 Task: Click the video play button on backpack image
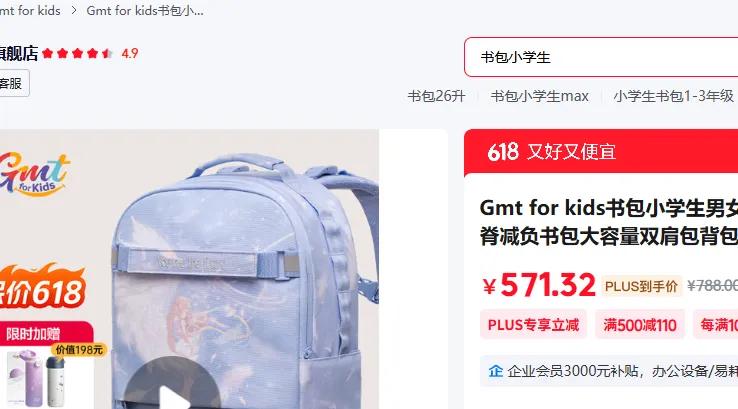172,386
